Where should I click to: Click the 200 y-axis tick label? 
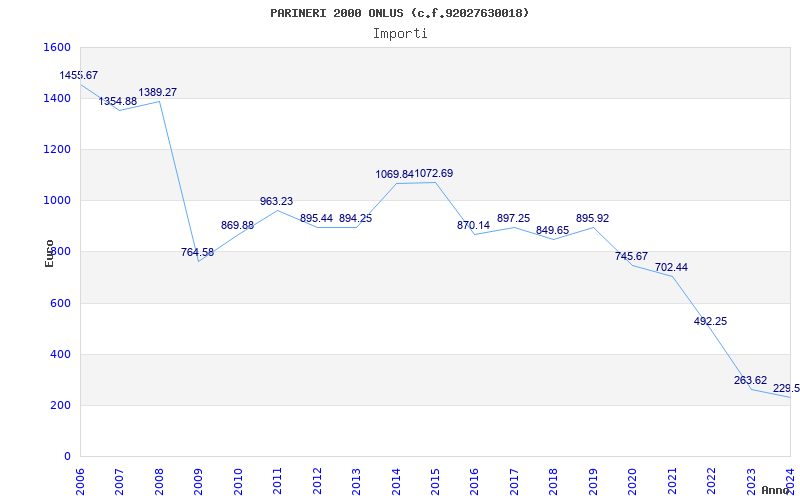61,406
